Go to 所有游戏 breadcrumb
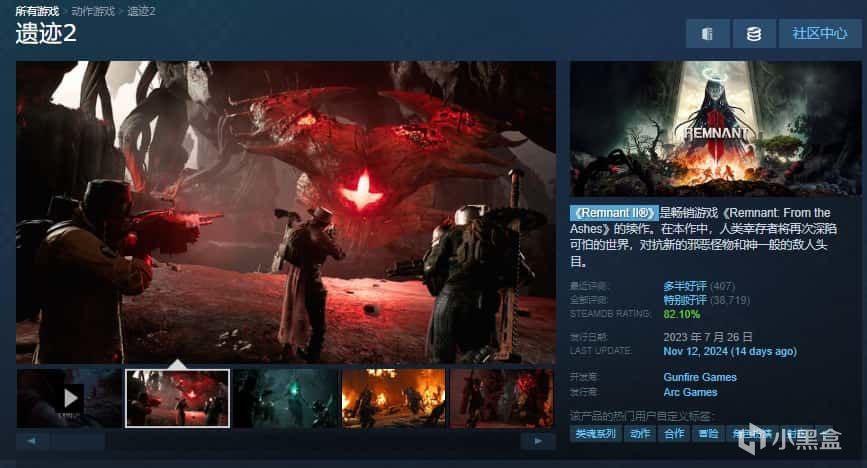This screenshot has height=468, width=867. [37, 11]
